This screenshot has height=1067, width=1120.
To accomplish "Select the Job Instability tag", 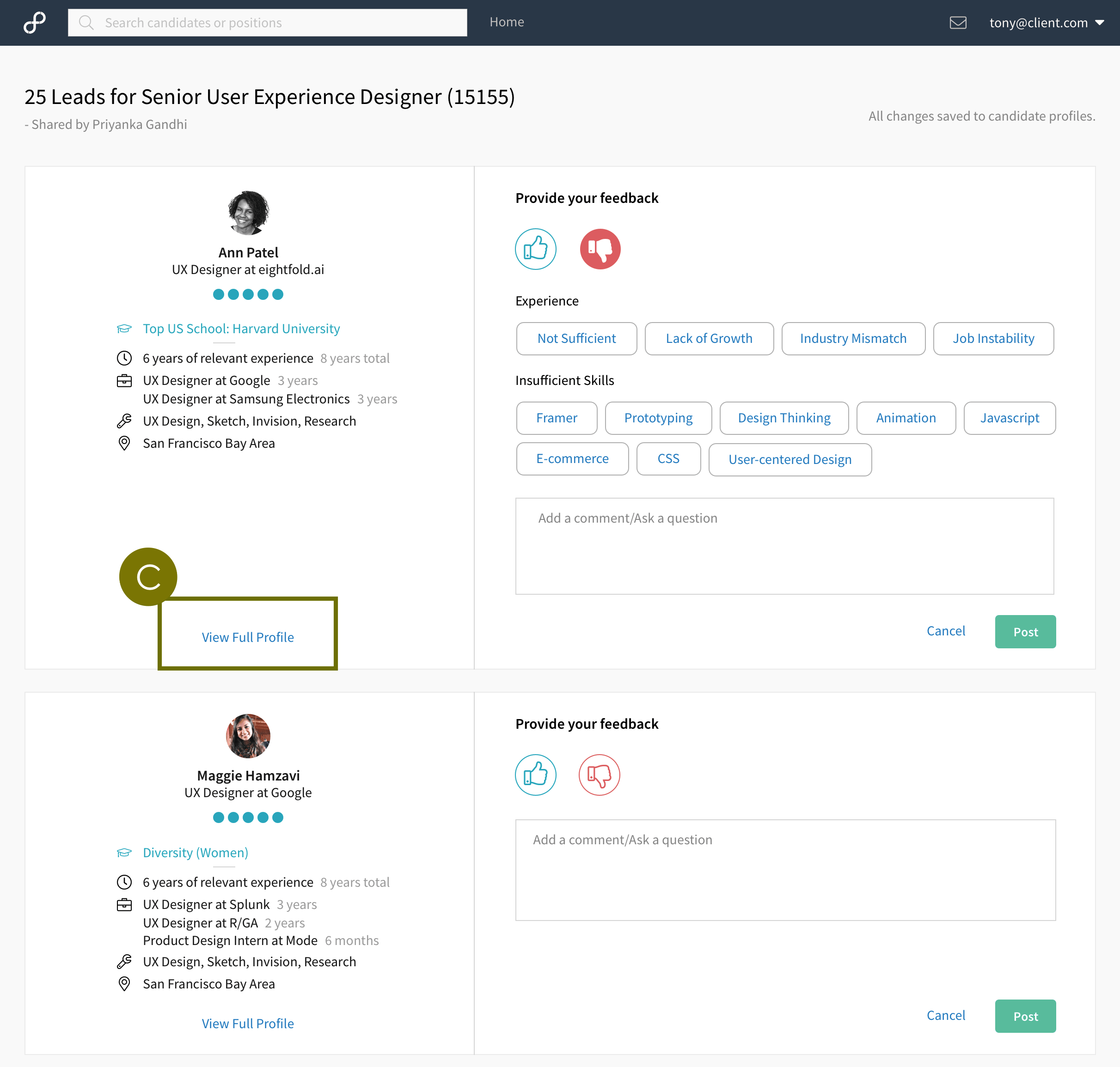I will (994, 338).
